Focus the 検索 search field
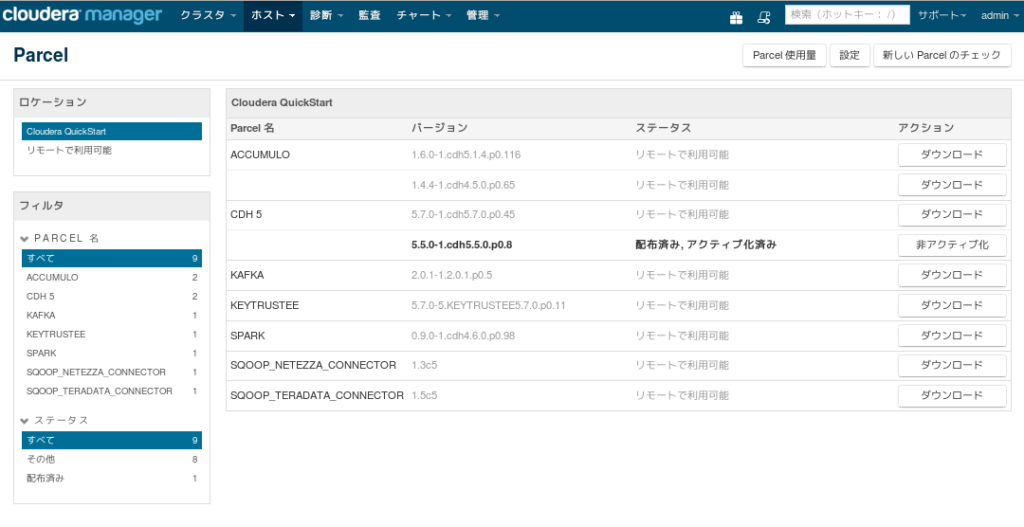 pos(847,15)
